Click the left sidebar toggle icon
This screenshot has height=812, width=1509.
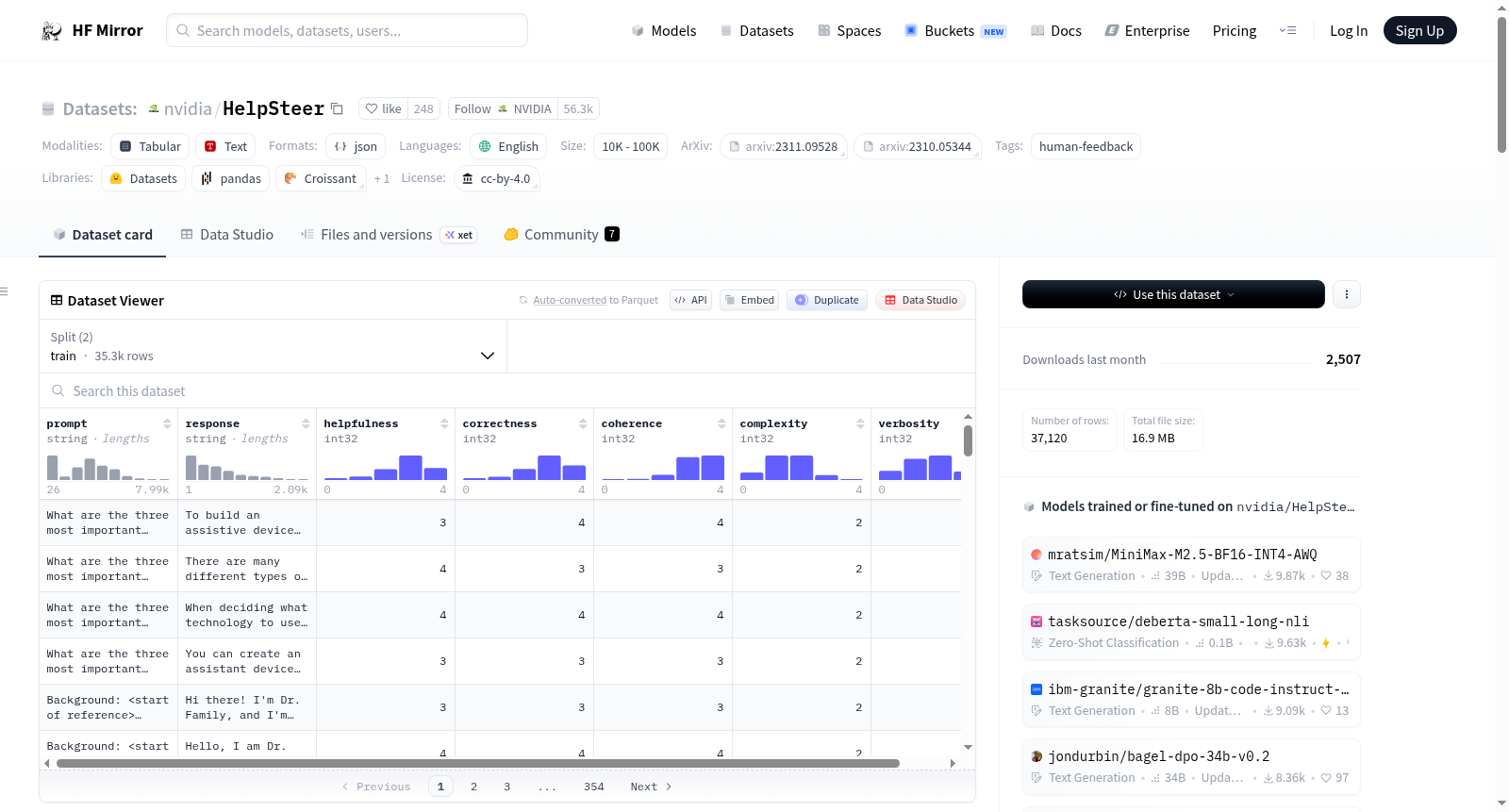[5, 291]
